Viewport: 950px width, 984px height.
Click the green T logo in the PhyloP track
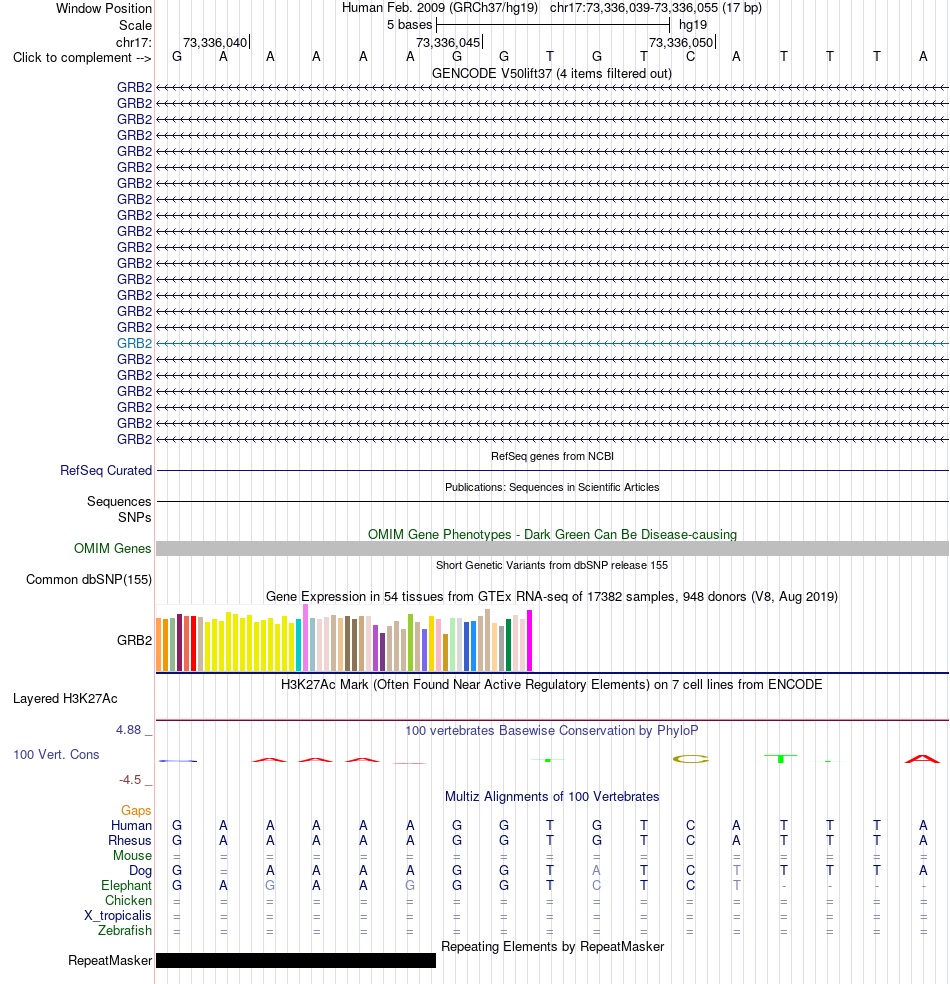(x=781, y=759)
